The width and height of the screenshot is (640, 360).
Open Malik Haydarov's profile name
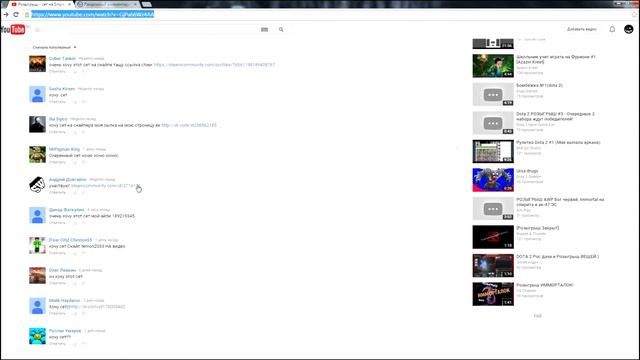pyautogui.click(x=64, y=300)
